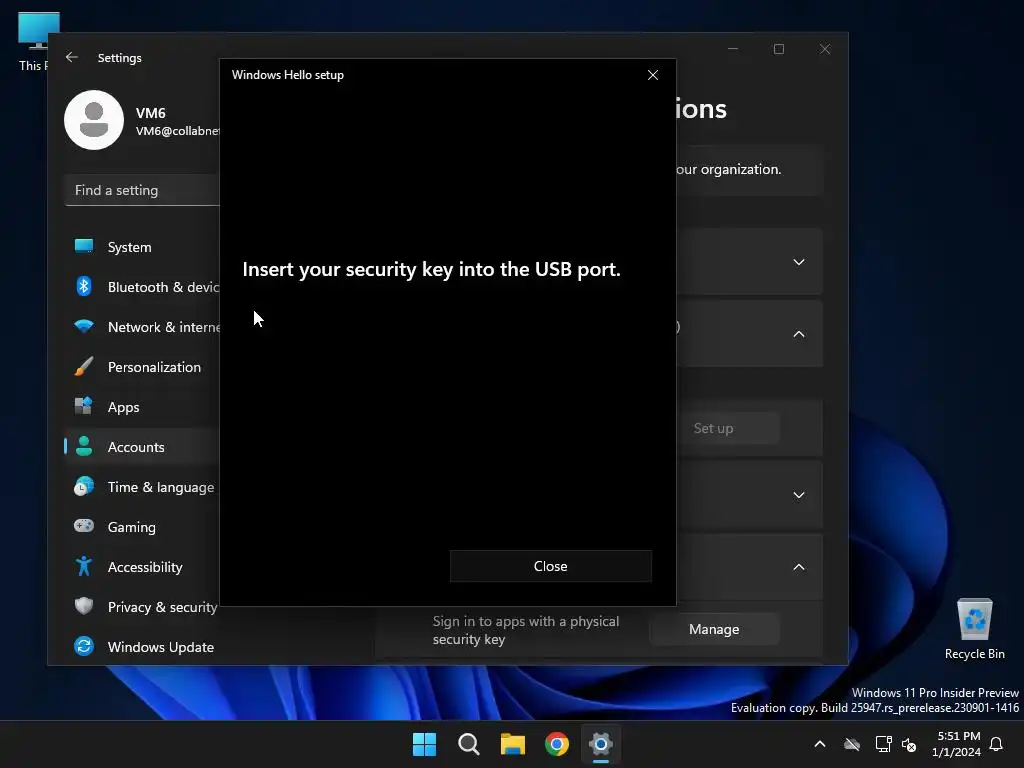The width and height of the screenshot is (1024, 768).
Task: Click the VM6 profile avatar
Action: [94, 120]
